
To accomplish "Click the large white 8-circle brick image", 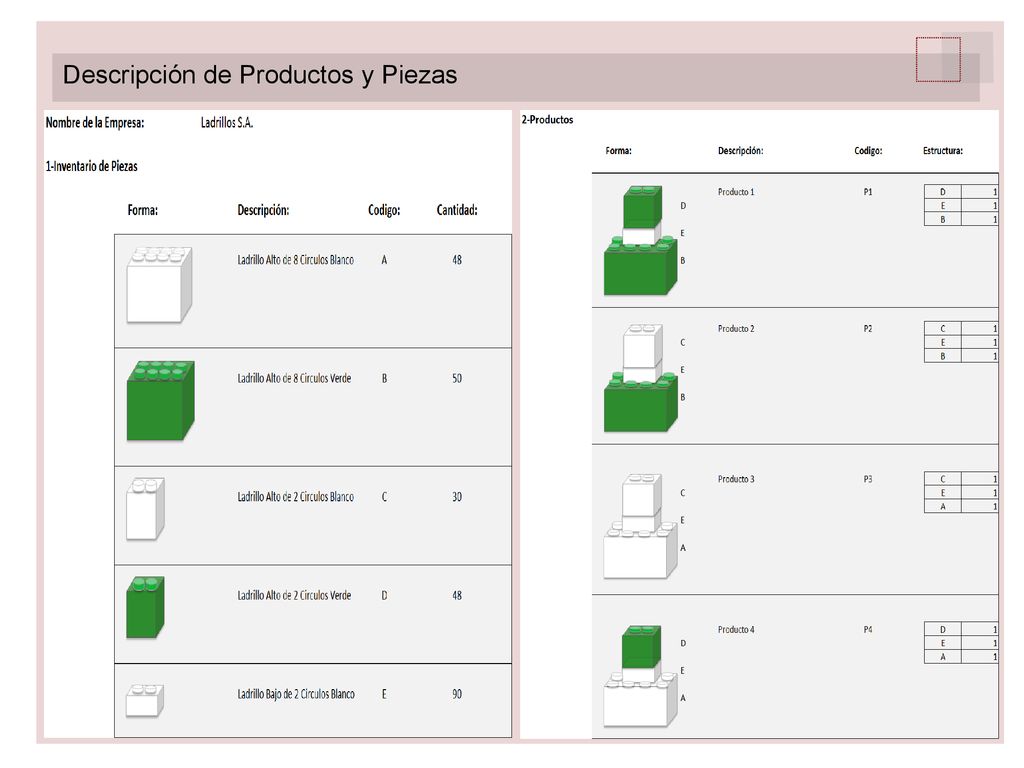I will point(159,285).
